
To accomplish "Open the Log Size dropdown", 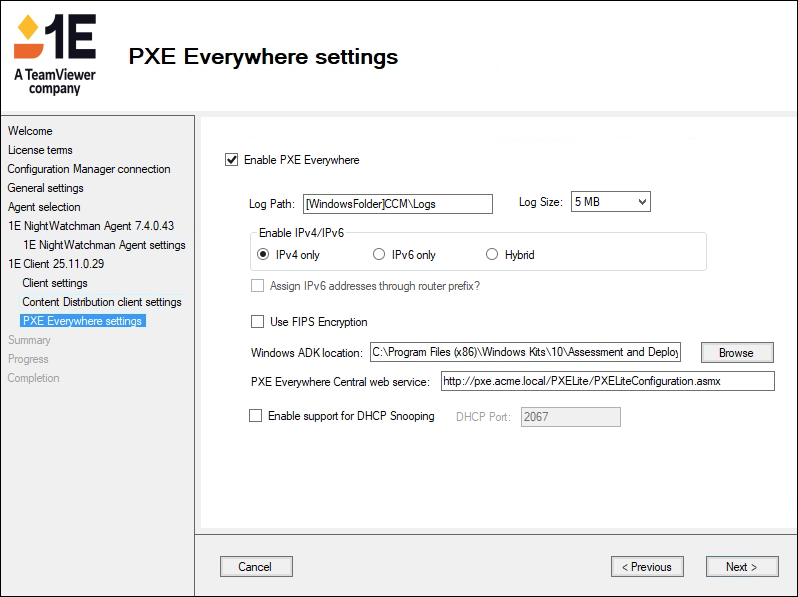I will [610, 202].
